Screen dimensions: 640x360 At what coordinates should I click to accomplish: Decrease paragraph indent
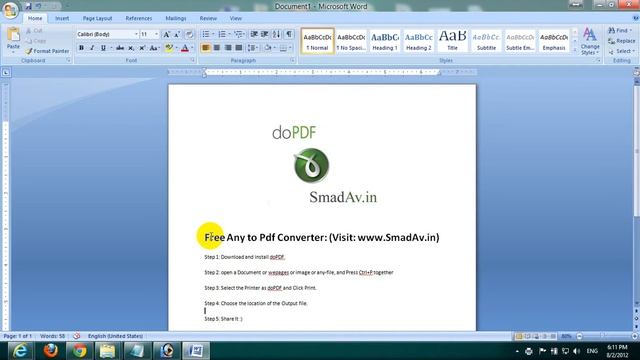(x=254, y=34)
